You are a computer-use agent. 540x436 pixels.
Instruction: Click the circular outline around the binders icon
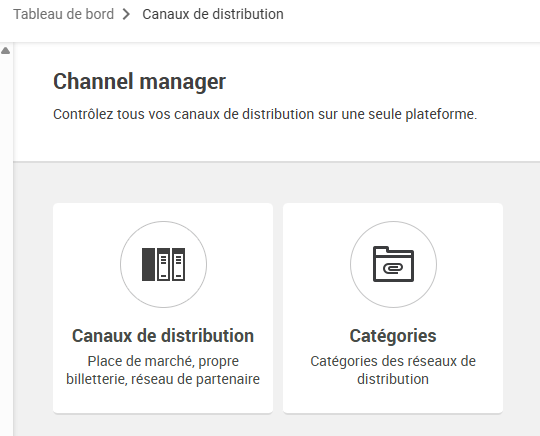(163, 264)
